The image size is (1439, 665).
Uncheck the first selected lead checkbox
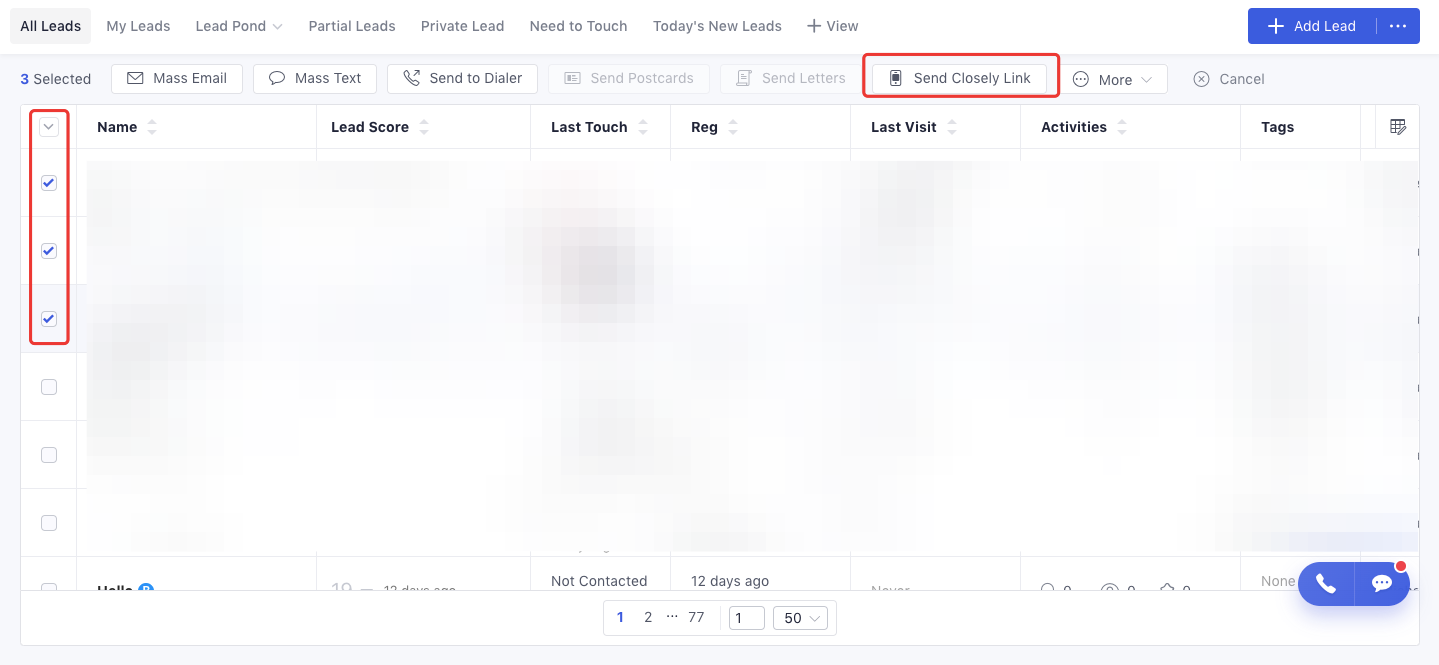coord(48,183)
